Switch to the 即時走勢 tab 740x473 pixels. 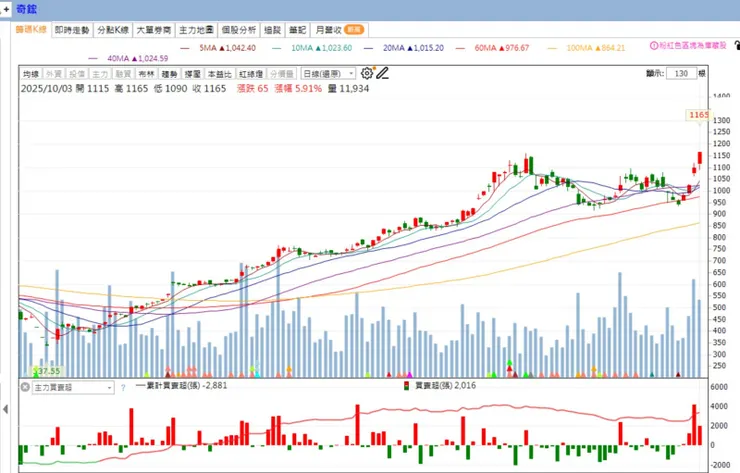(x=72, y=30)
